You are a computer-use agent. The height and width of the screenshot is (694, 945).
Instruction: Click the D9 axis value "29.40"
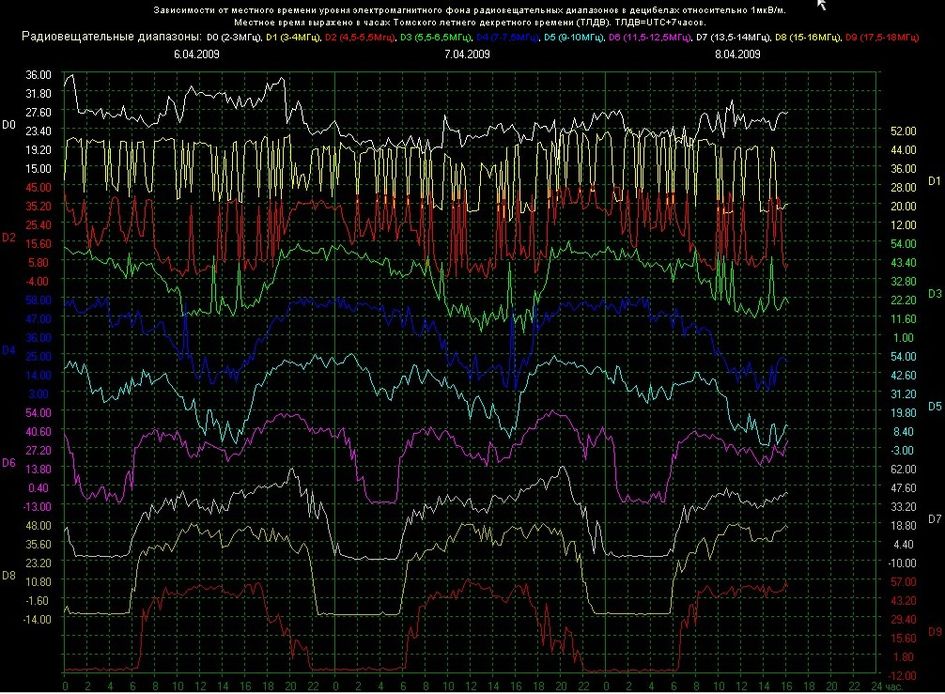[x=903, y=619]
